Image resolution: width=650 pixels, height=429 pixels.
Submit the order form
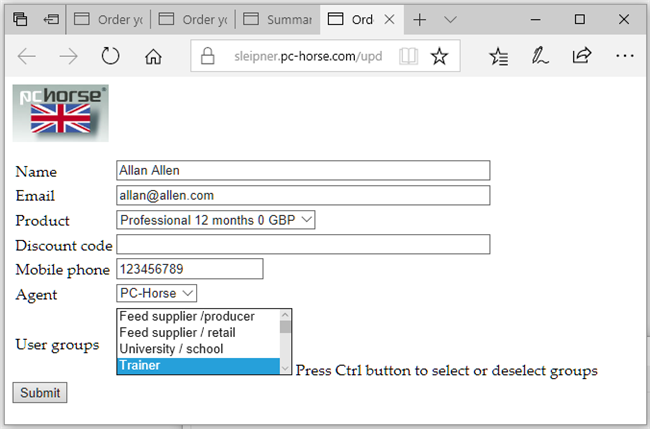(40, 393)
